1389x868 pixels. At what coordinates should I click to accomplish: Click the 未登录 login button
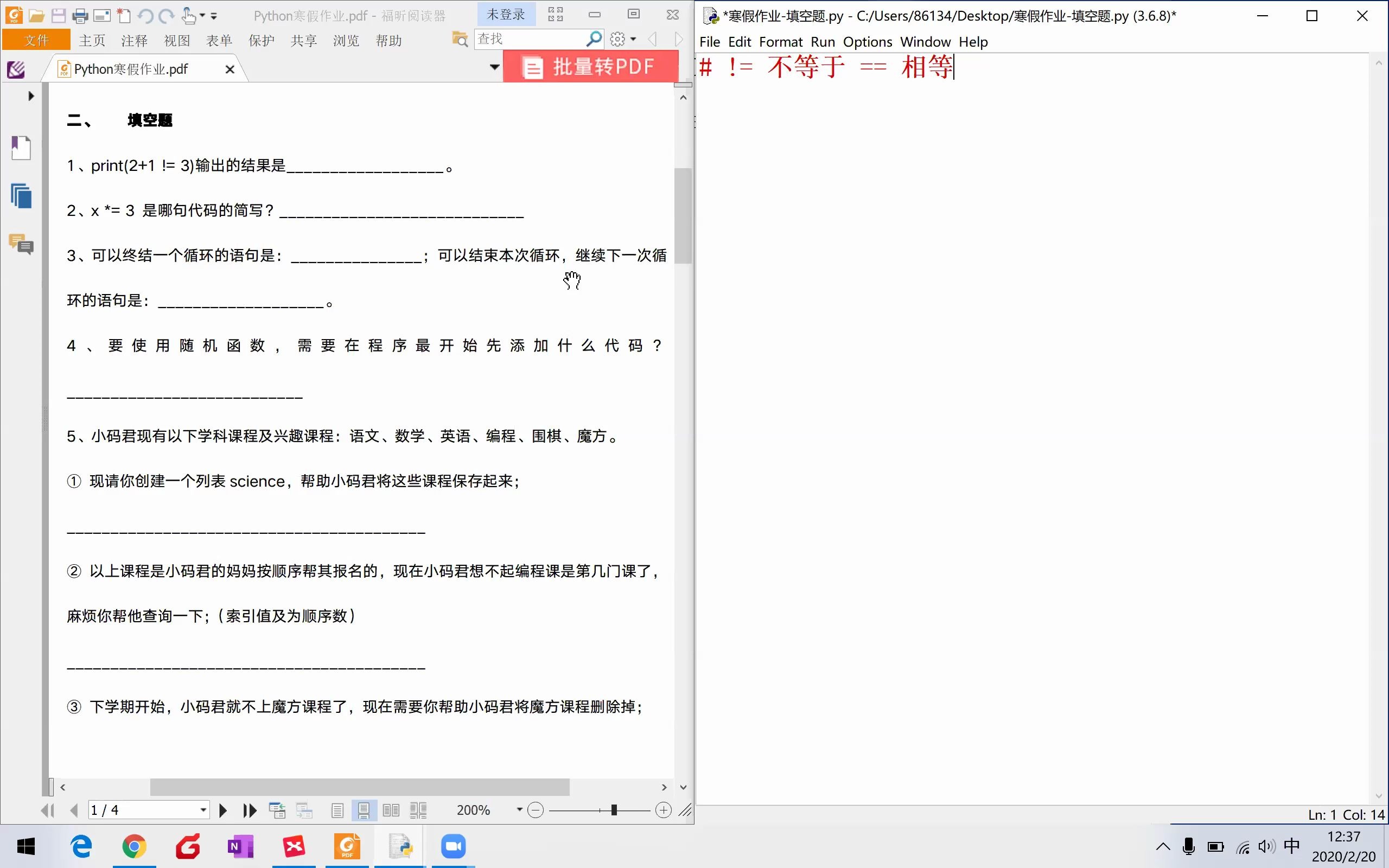[506, 14]
